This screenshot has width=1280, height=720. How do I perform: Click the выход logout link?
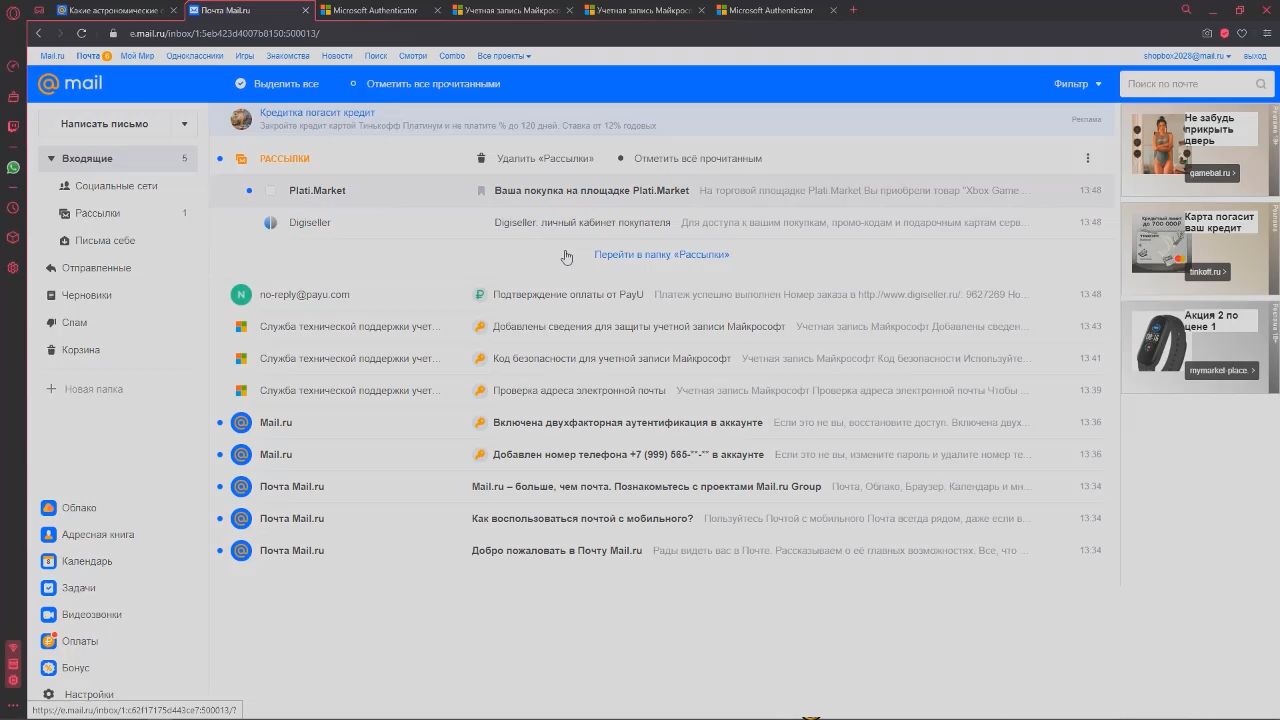point(1254,56)
